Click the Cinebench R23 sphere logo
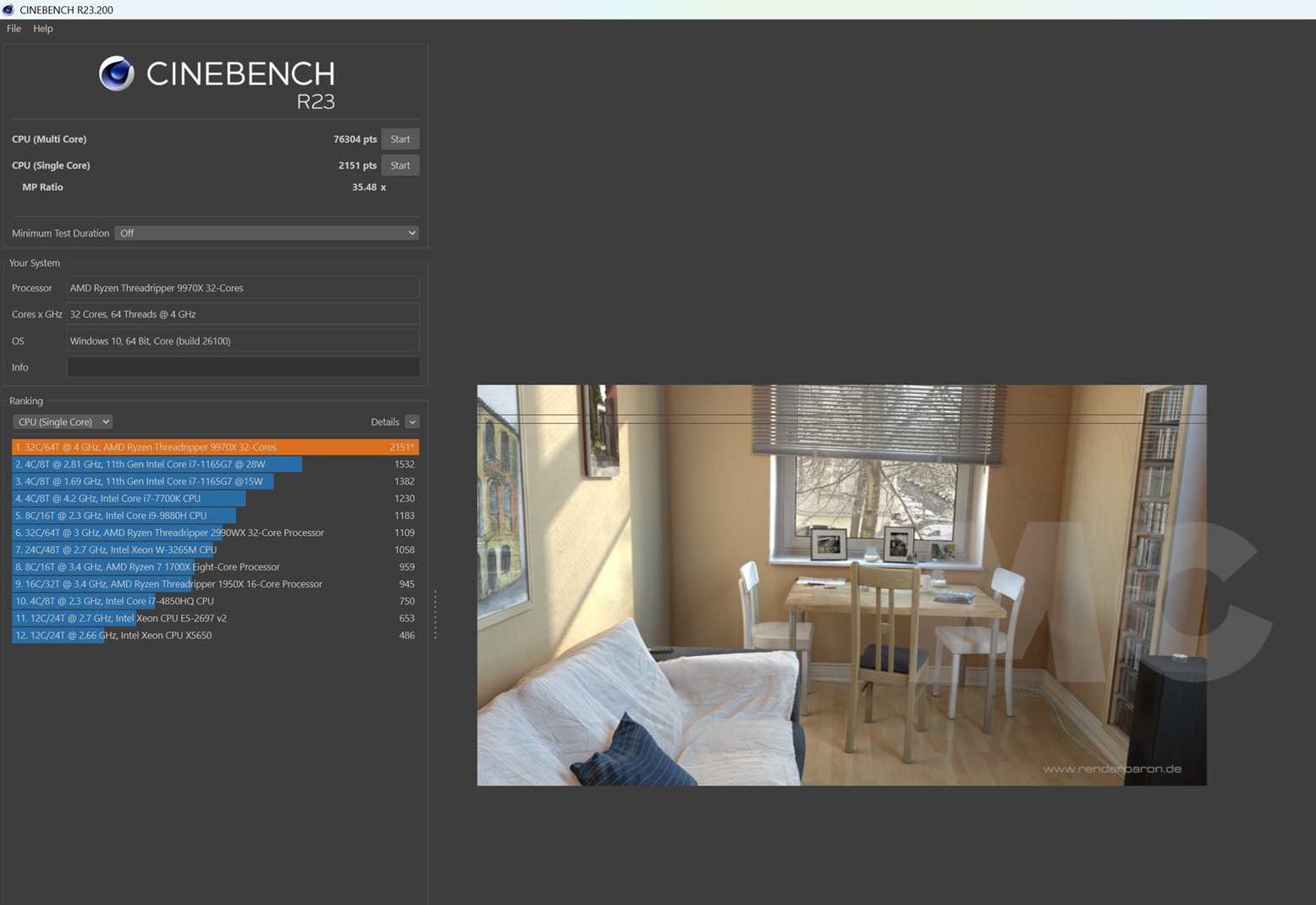This screenshot has height=905, width=1316. [117, 74]
